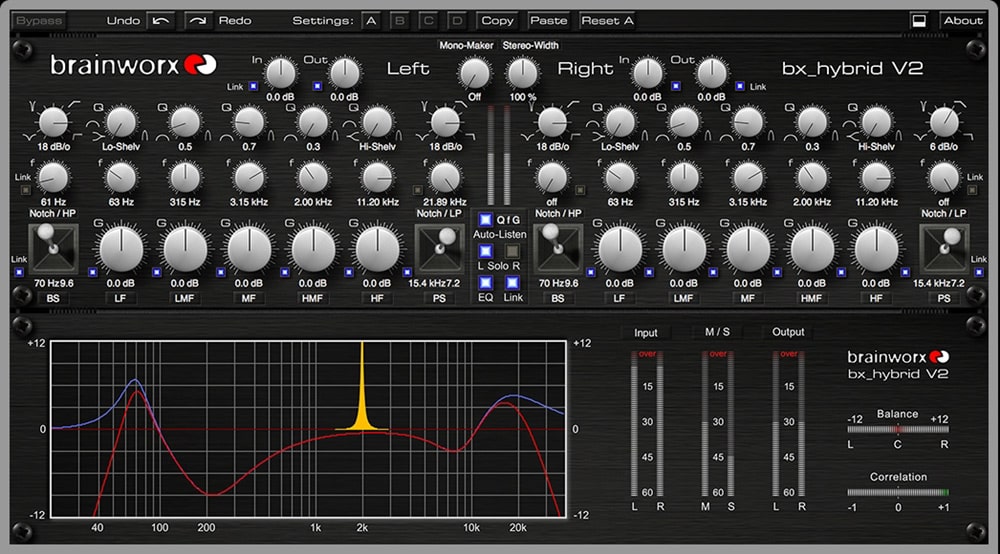The image size is (1000, 554).
Task: Click the Stereo-Width knob
Action: pyautogui.click(x=522, y=73)
